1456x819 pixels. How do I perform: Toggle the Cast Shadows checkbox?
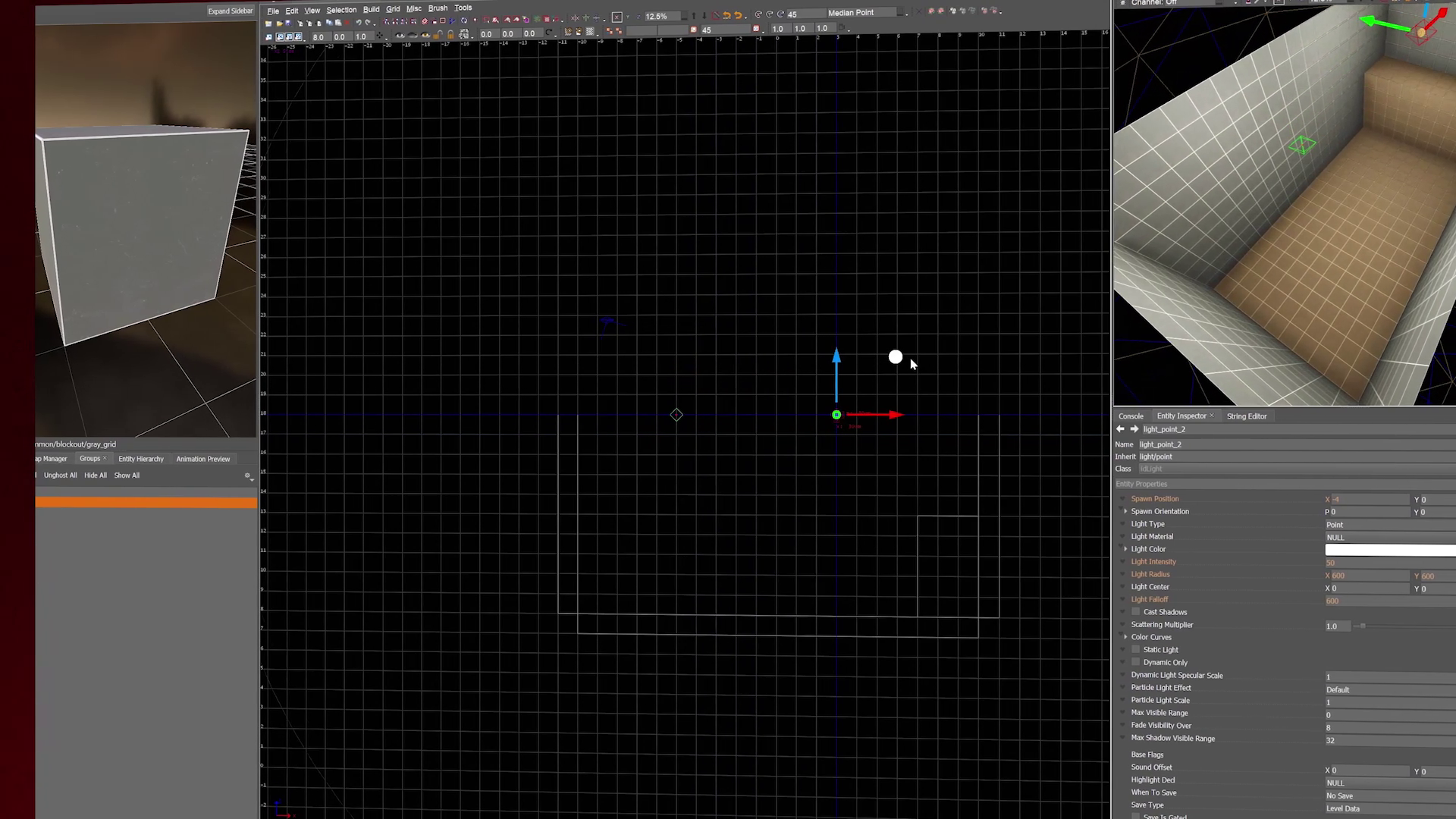click(1136, 612)
